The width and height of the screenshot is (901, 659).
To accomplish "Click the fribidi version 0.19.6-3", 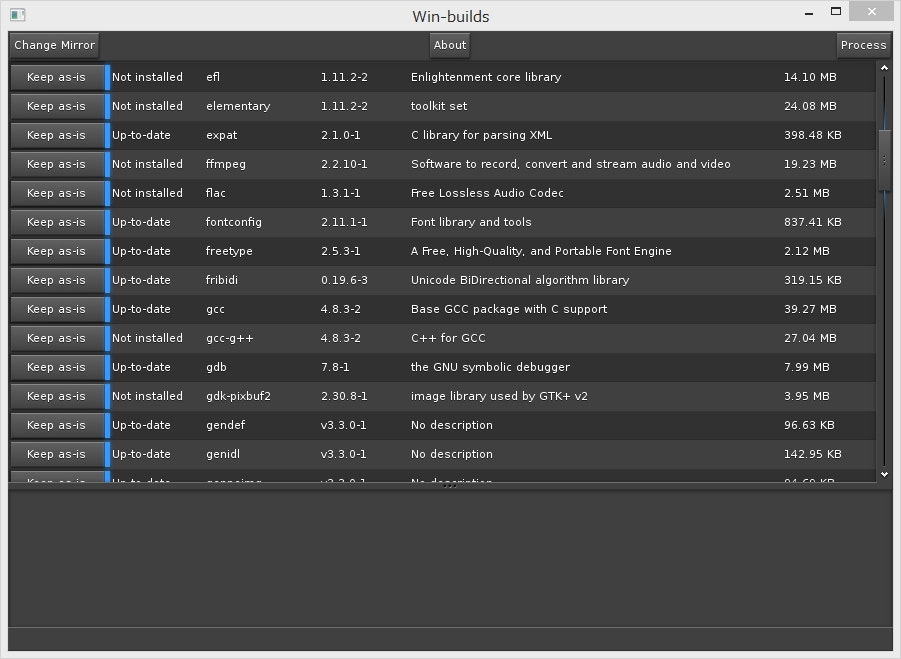I will tap(344, 280).
